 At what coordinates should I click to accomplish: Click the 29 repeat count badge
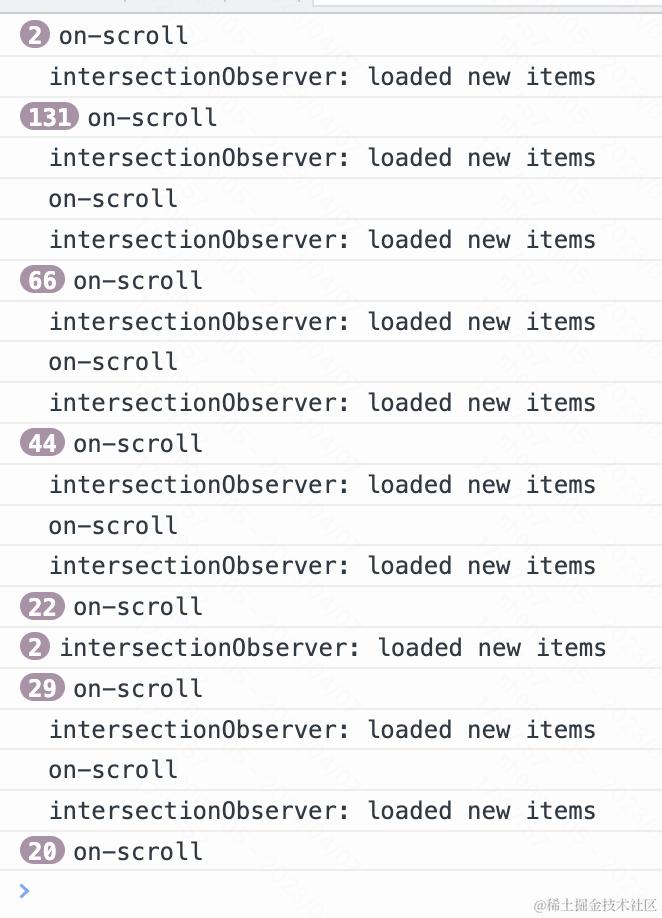tap(42, 688)
